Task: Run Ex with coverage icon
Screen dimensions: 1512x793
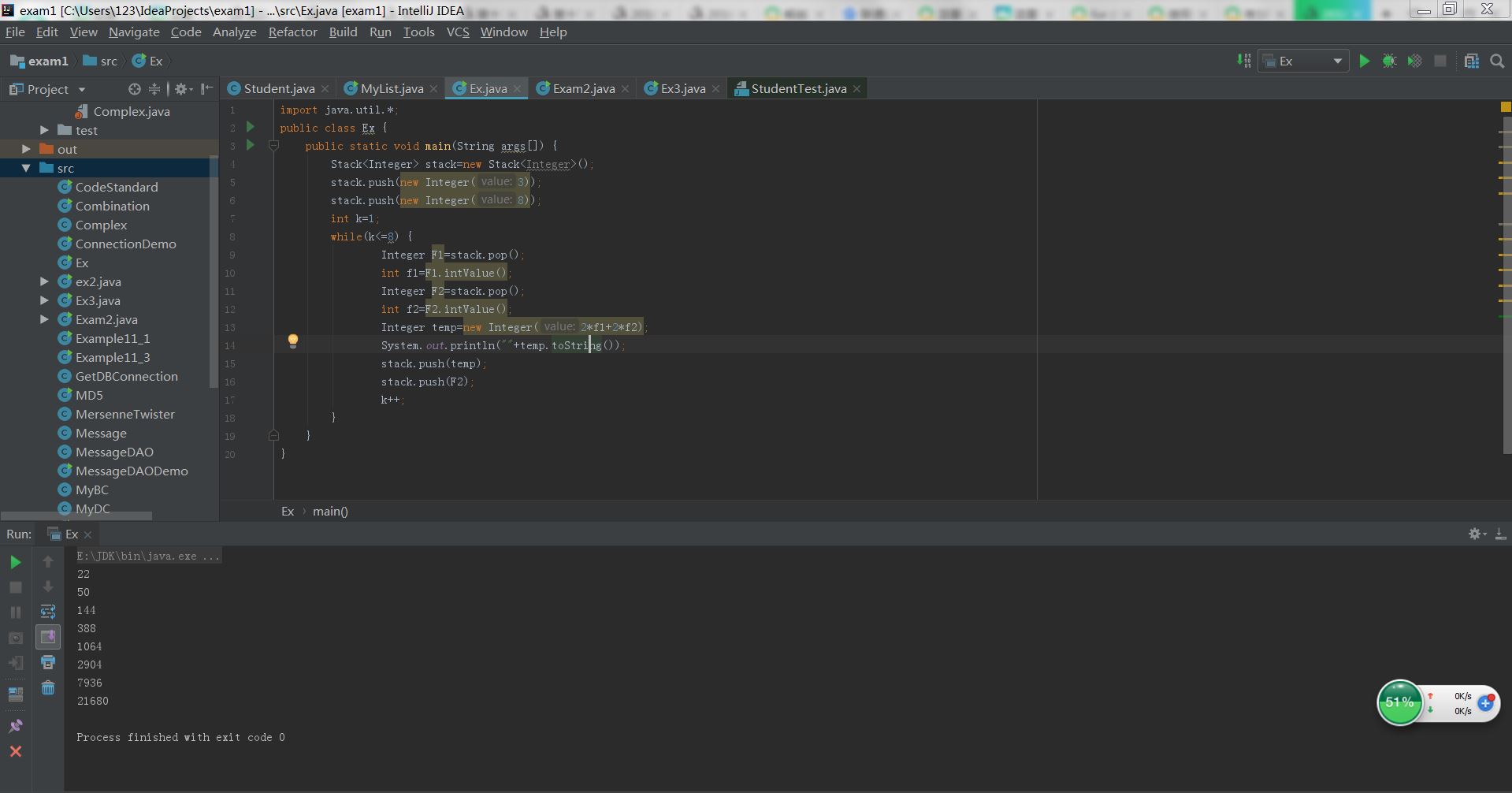Action: point(1415,61)
